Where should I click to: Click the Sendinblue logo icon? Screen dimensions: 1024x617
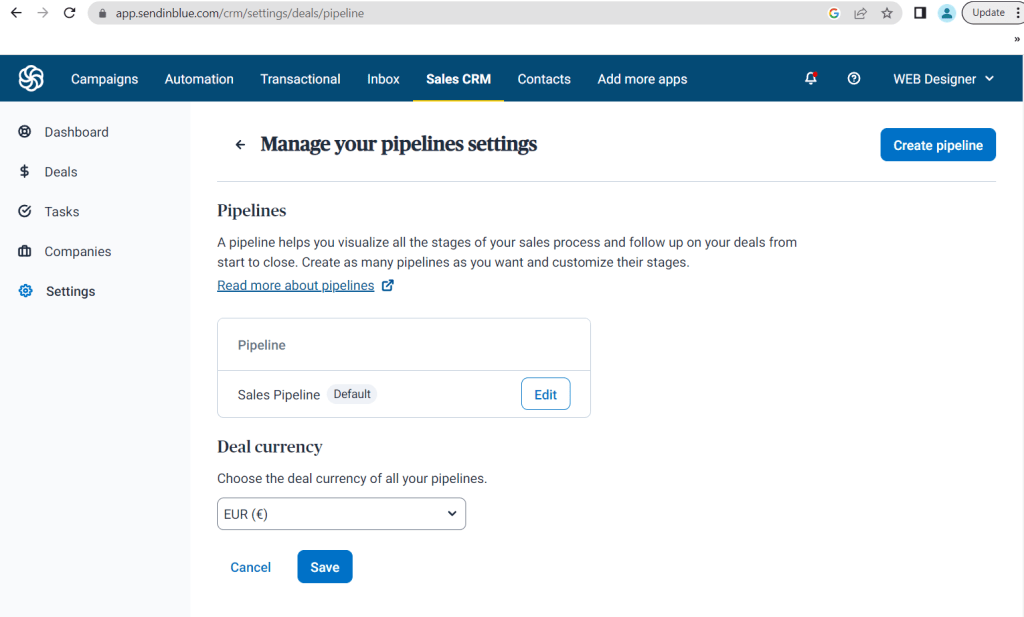point(31,79)
